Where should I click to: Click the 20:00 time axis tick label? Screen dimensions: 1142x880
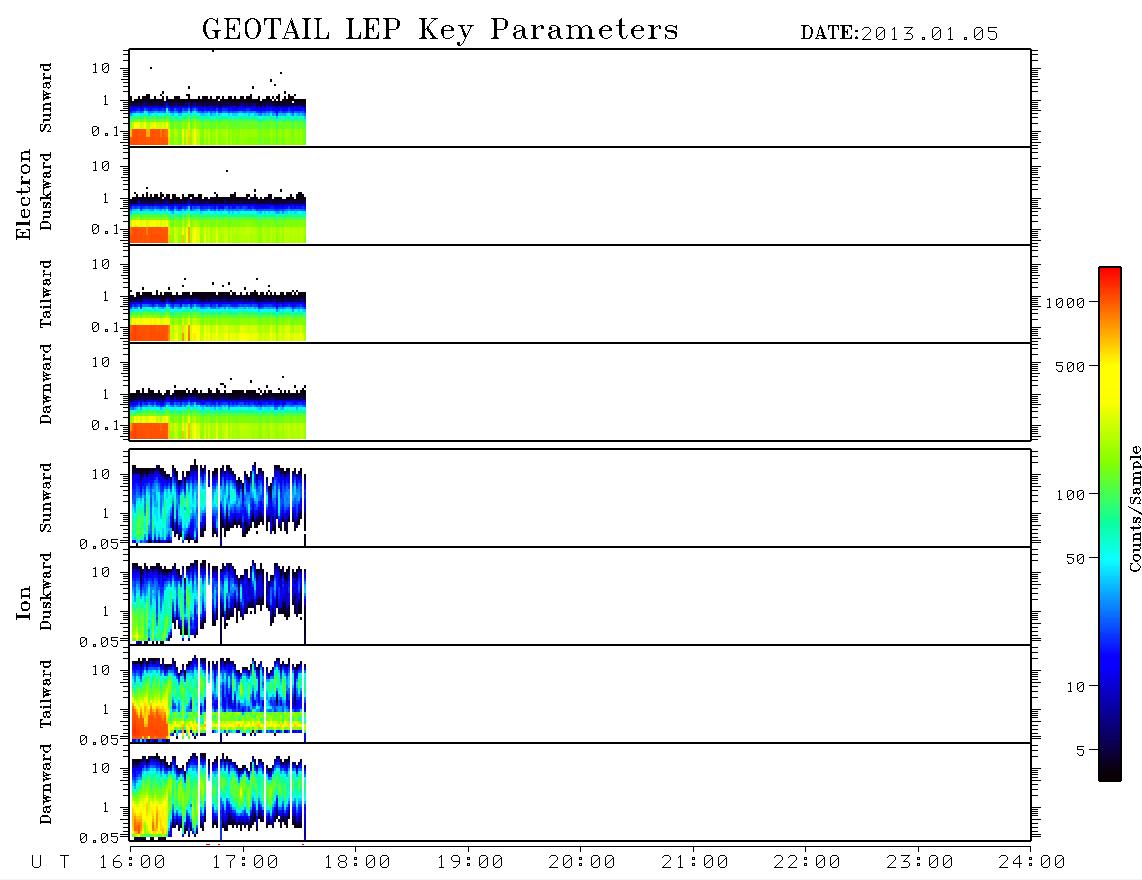[582, 862]
